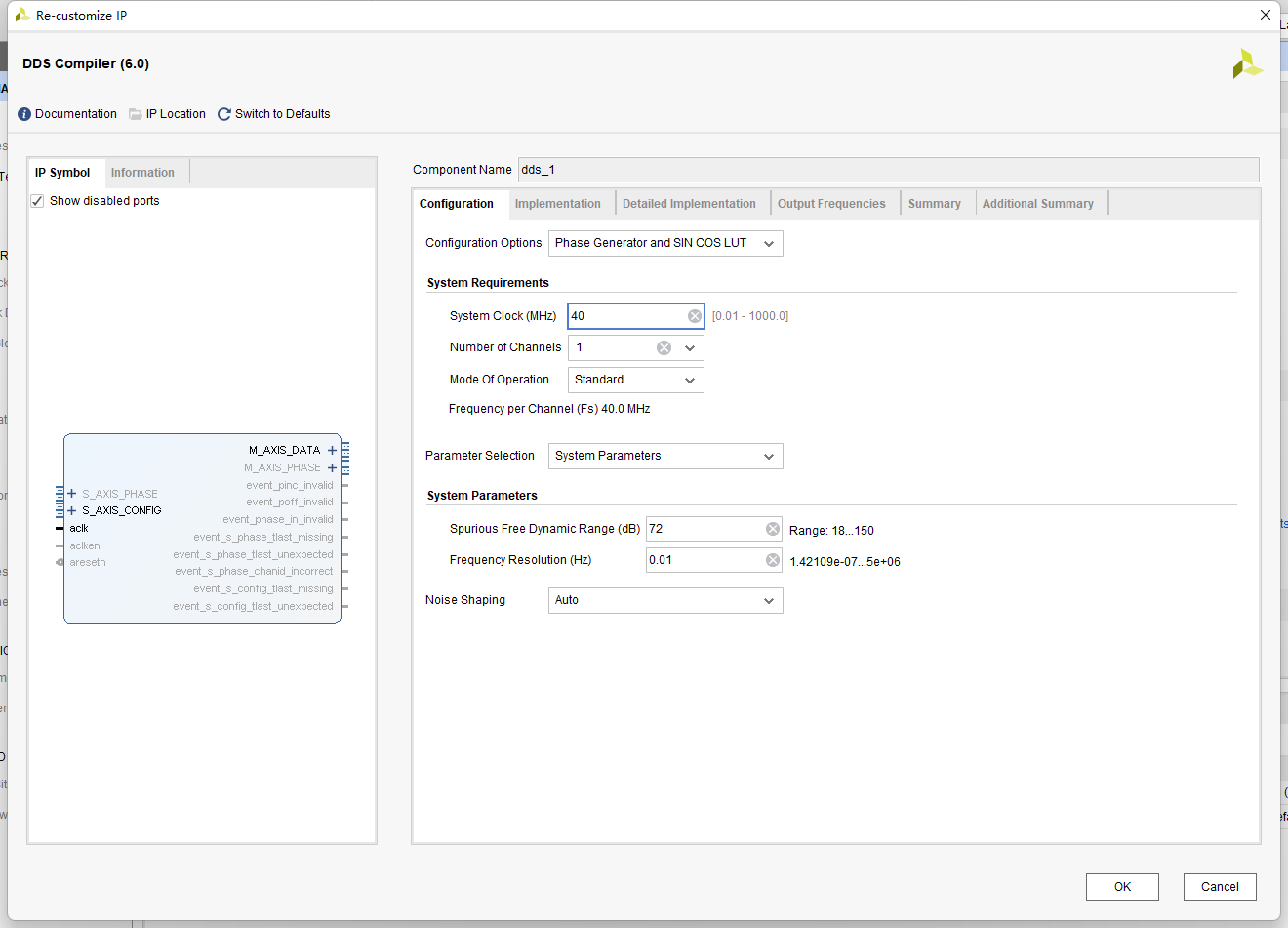Click the event_phase_in_invalid port label
1288x928 pixels.
(278, 519)
